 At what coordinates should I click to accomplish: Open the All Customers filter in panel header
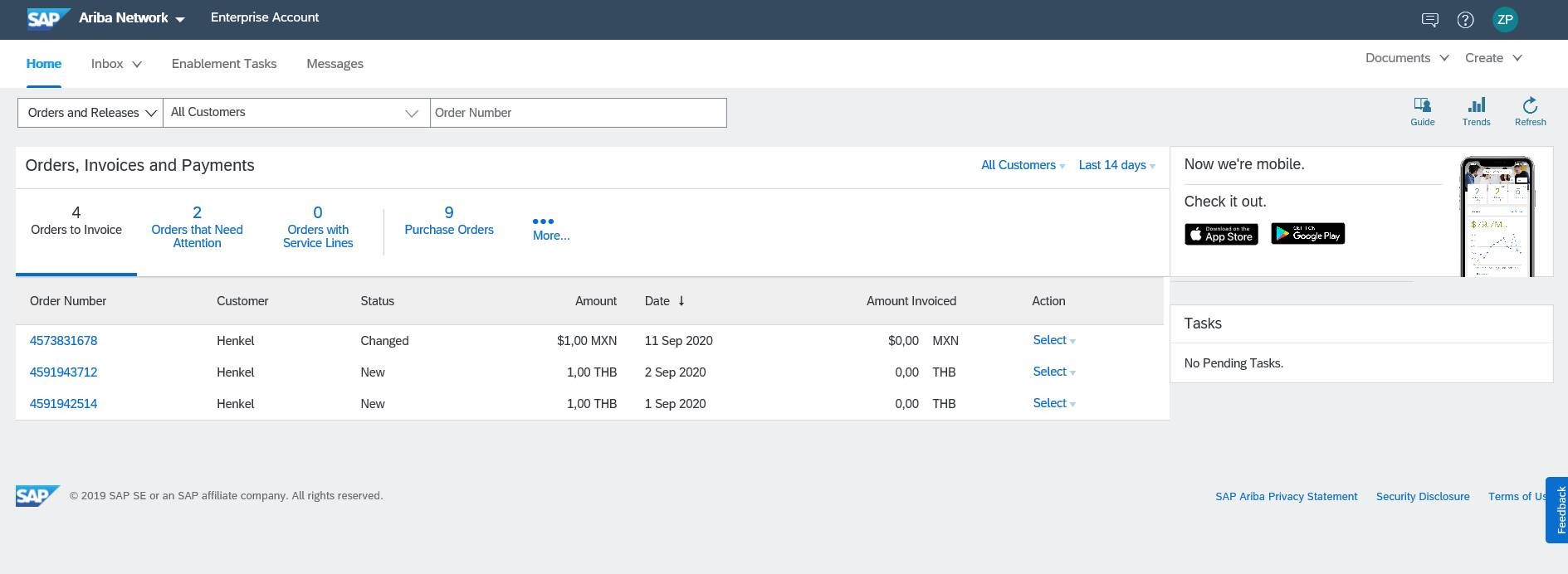click(1023, 165)
